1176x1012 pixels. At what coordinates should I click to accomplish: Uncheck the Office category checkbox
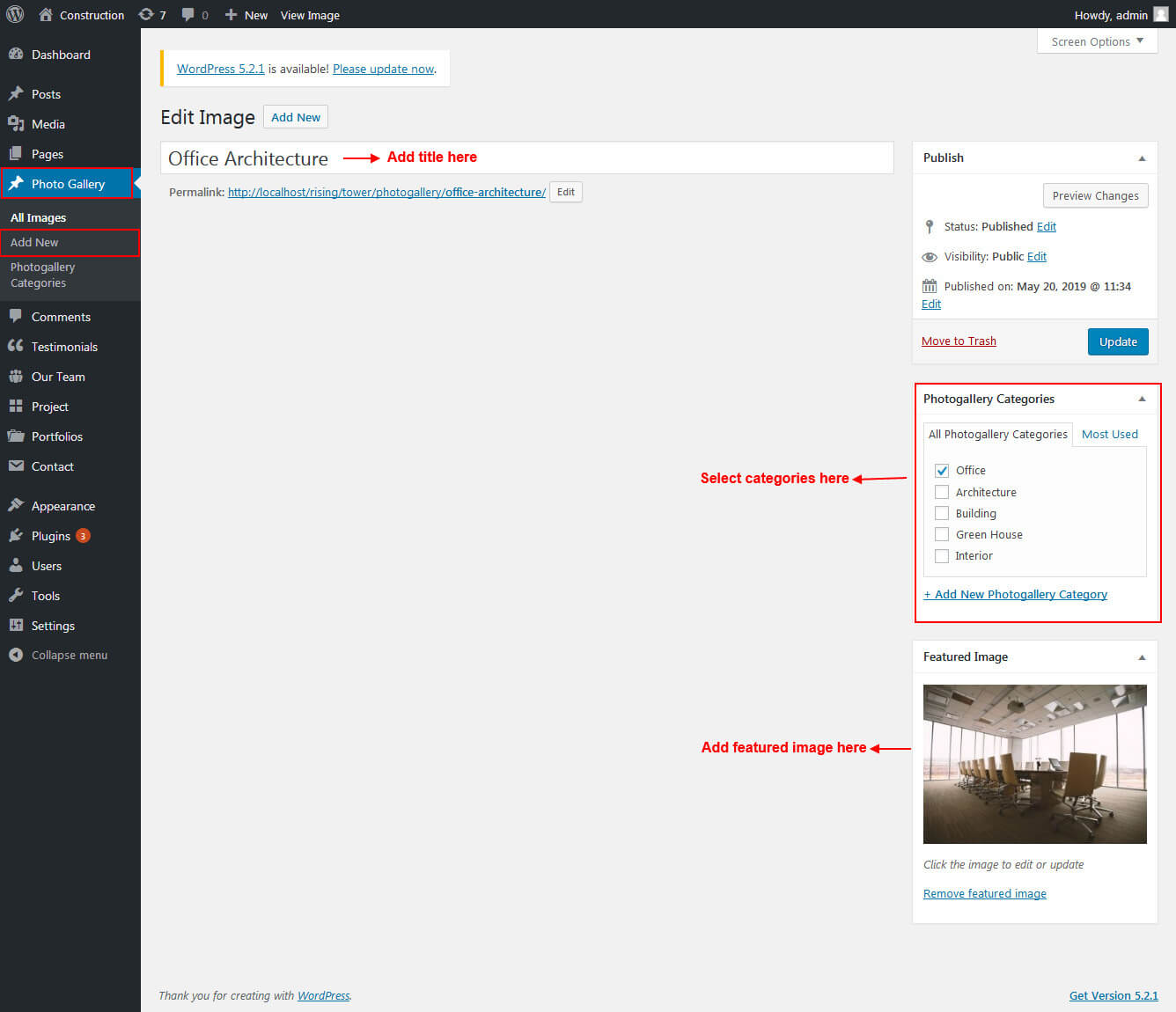[x=942, y=471]
